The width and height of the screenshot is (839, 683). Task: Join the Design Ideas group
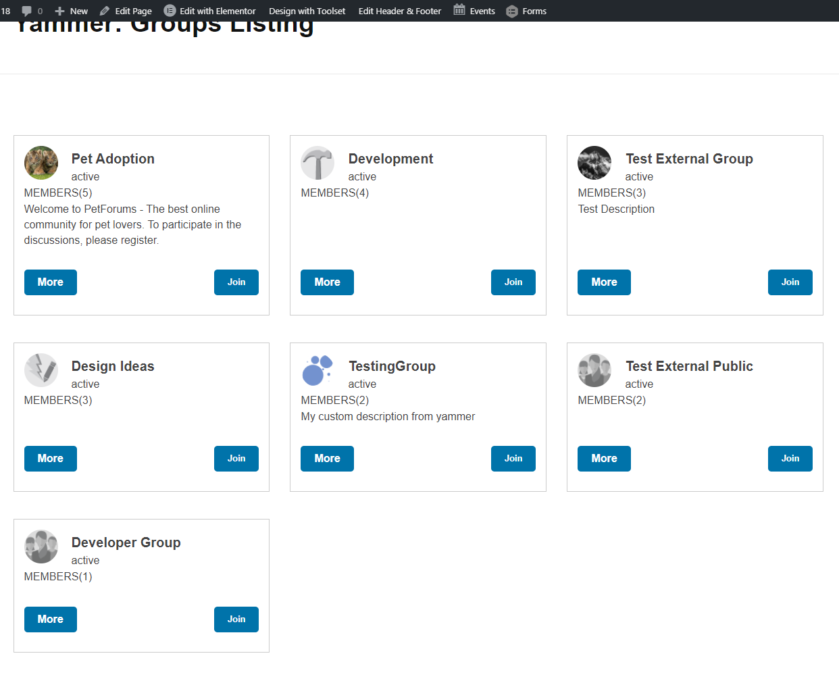236,458
